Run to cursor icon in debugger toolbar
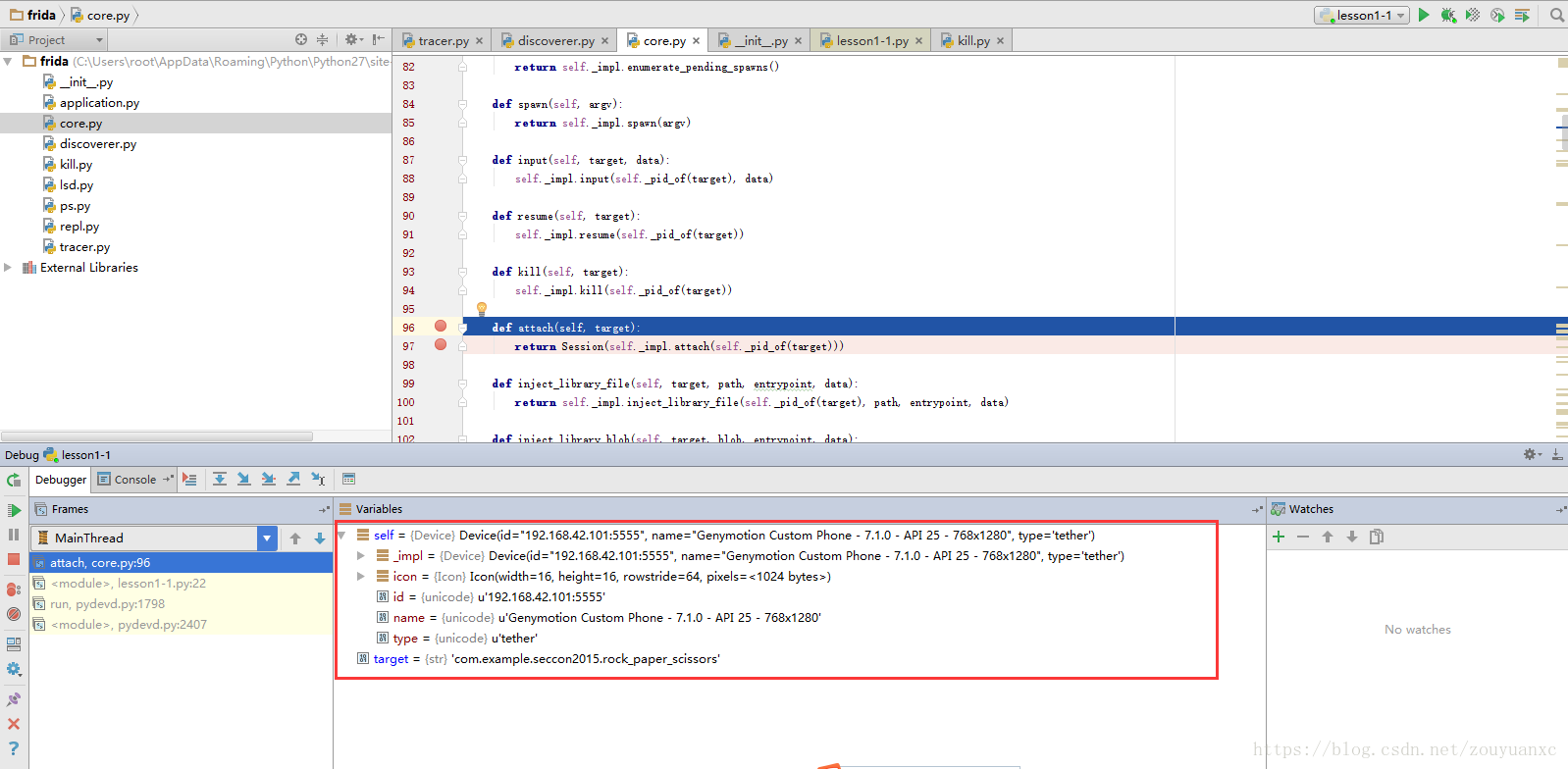1568x769 pixels. point(318,479)
